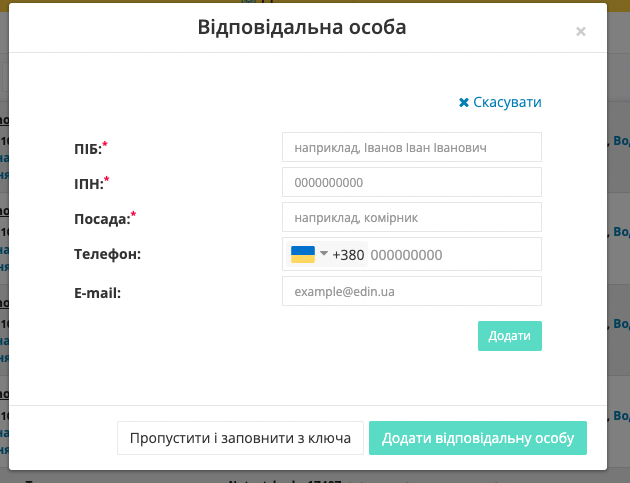
Task: Click Додати відповідальну особу button
Action: point(478,438)
